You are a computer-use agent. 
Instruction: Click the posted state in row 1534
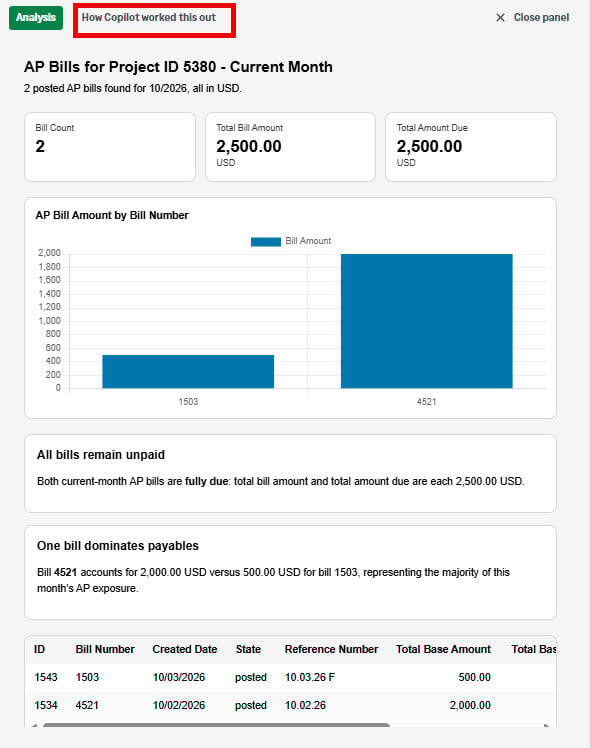(x=251, y=705)
